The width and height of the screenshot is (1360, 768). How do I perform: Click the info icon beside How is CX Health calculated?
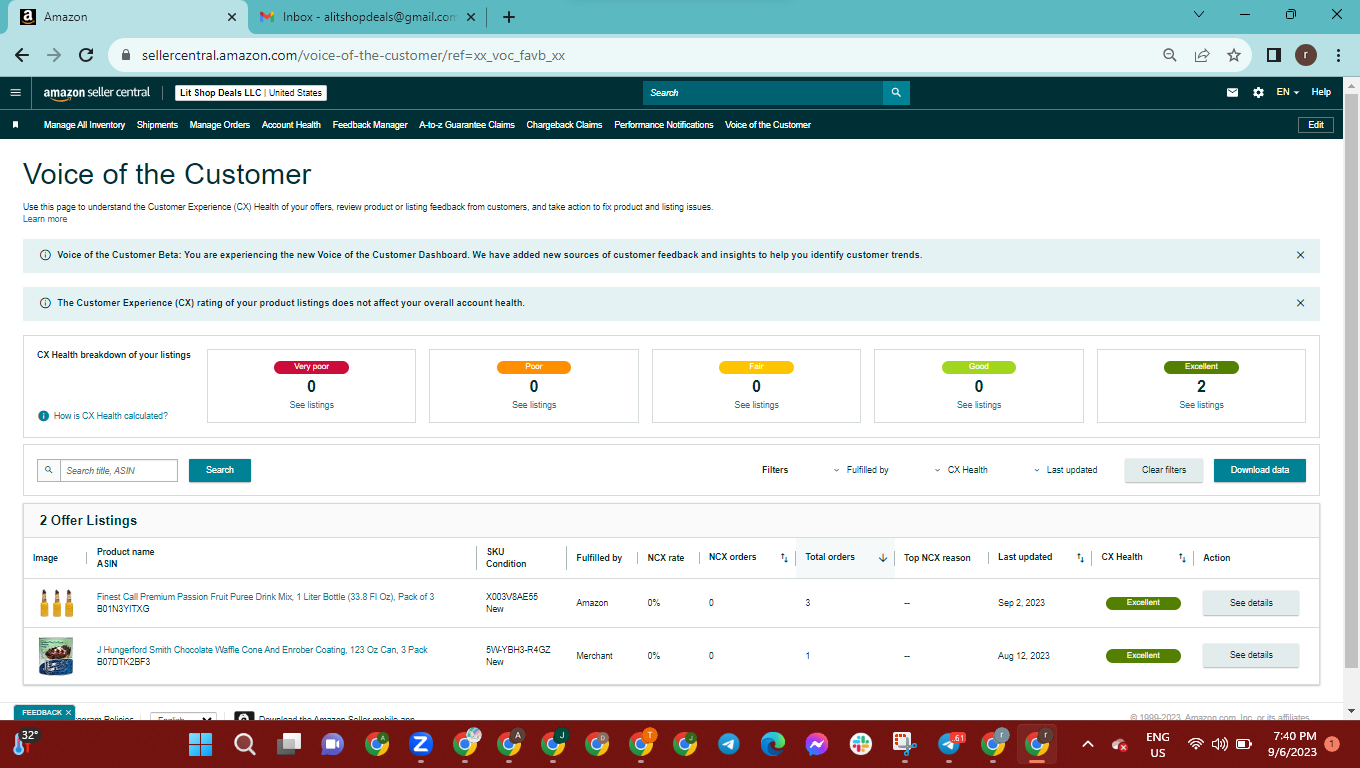(43, 415)
